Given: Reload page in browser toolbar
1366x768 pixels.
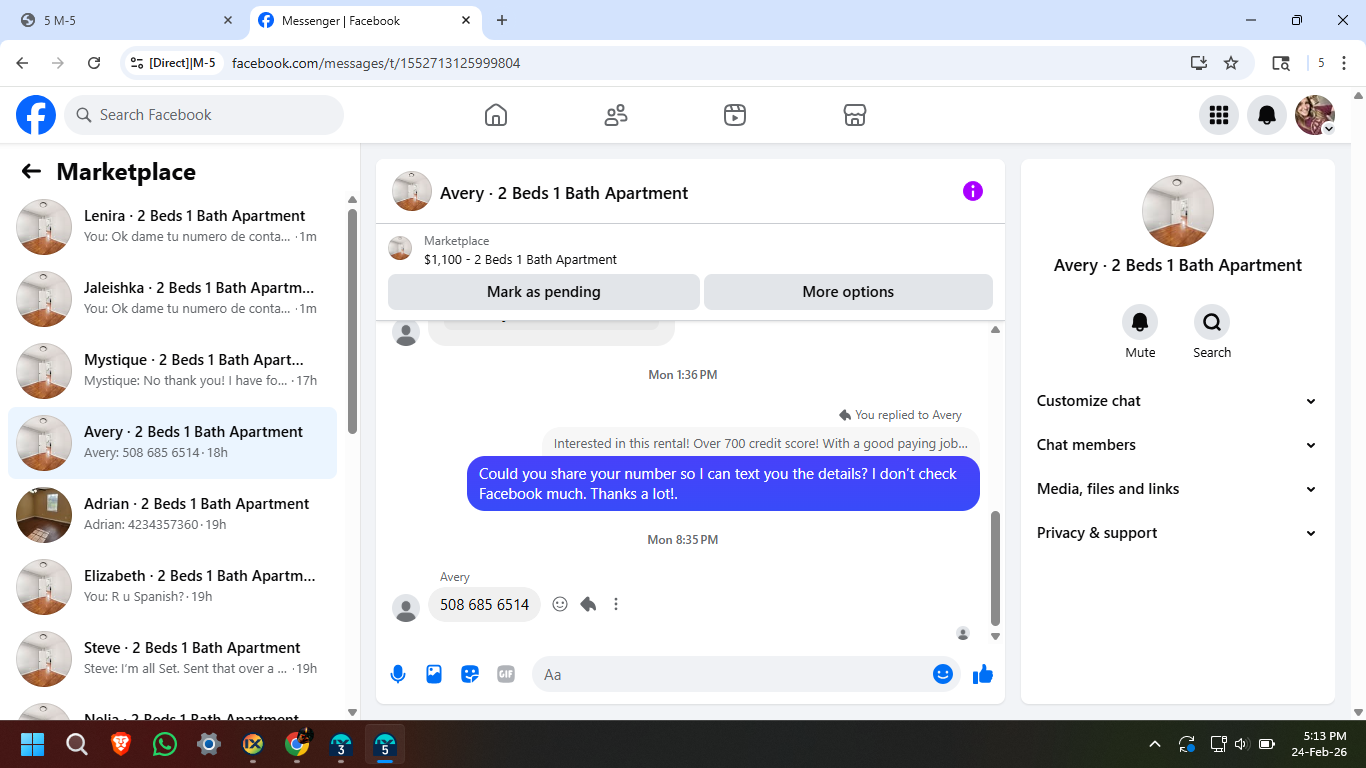Looking at the screenshot, I should (94, 63).
